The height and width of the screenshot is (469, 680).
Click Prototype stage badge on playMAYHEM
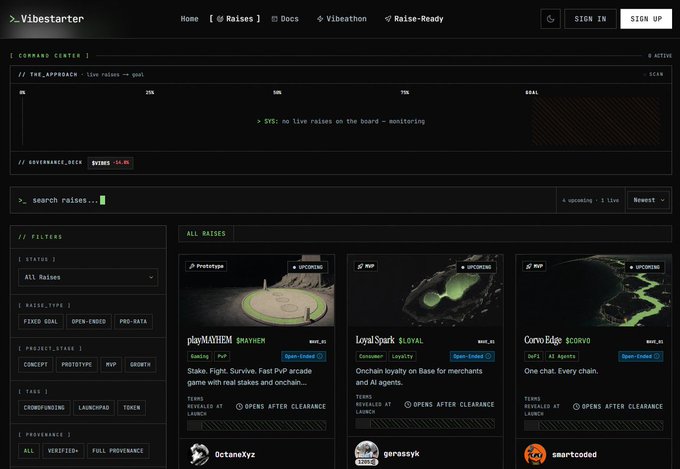[206, 266]
